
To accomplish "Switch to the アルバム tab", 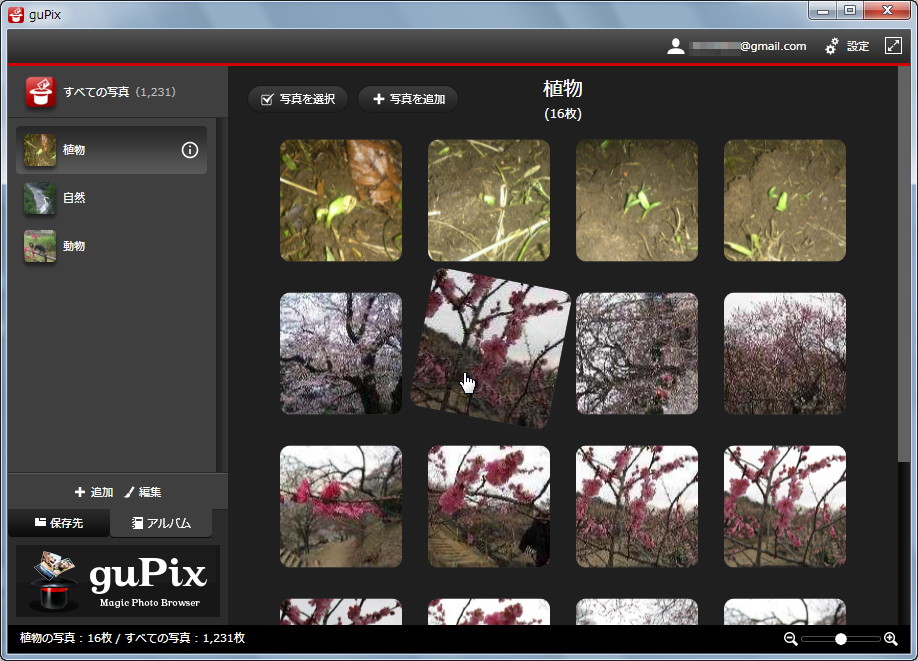I will coord(161,523).
